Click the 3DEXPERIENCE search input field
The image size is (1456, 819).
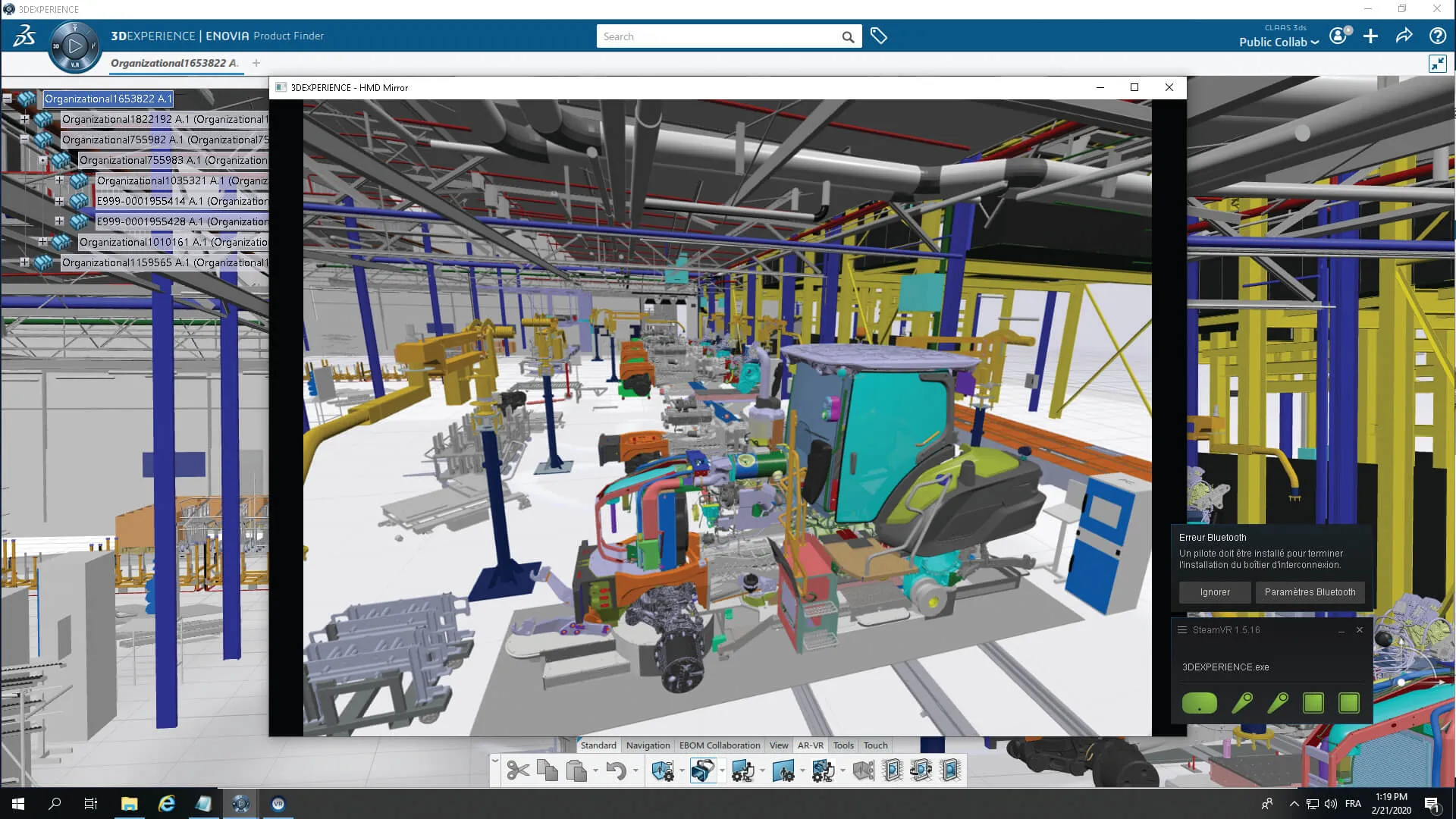pos(724,36)
